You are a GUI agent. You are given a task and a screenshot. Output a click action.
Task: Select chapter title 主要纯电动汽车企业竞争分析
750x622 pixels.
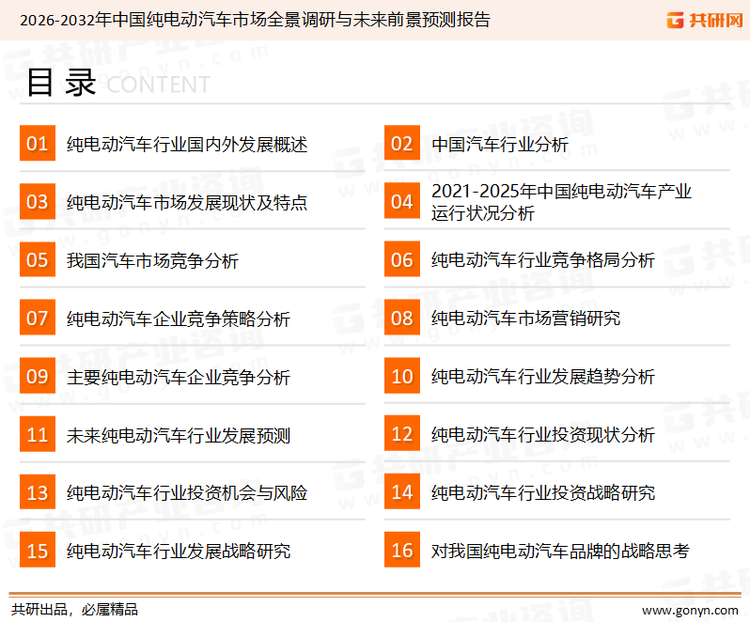point(178,378)
